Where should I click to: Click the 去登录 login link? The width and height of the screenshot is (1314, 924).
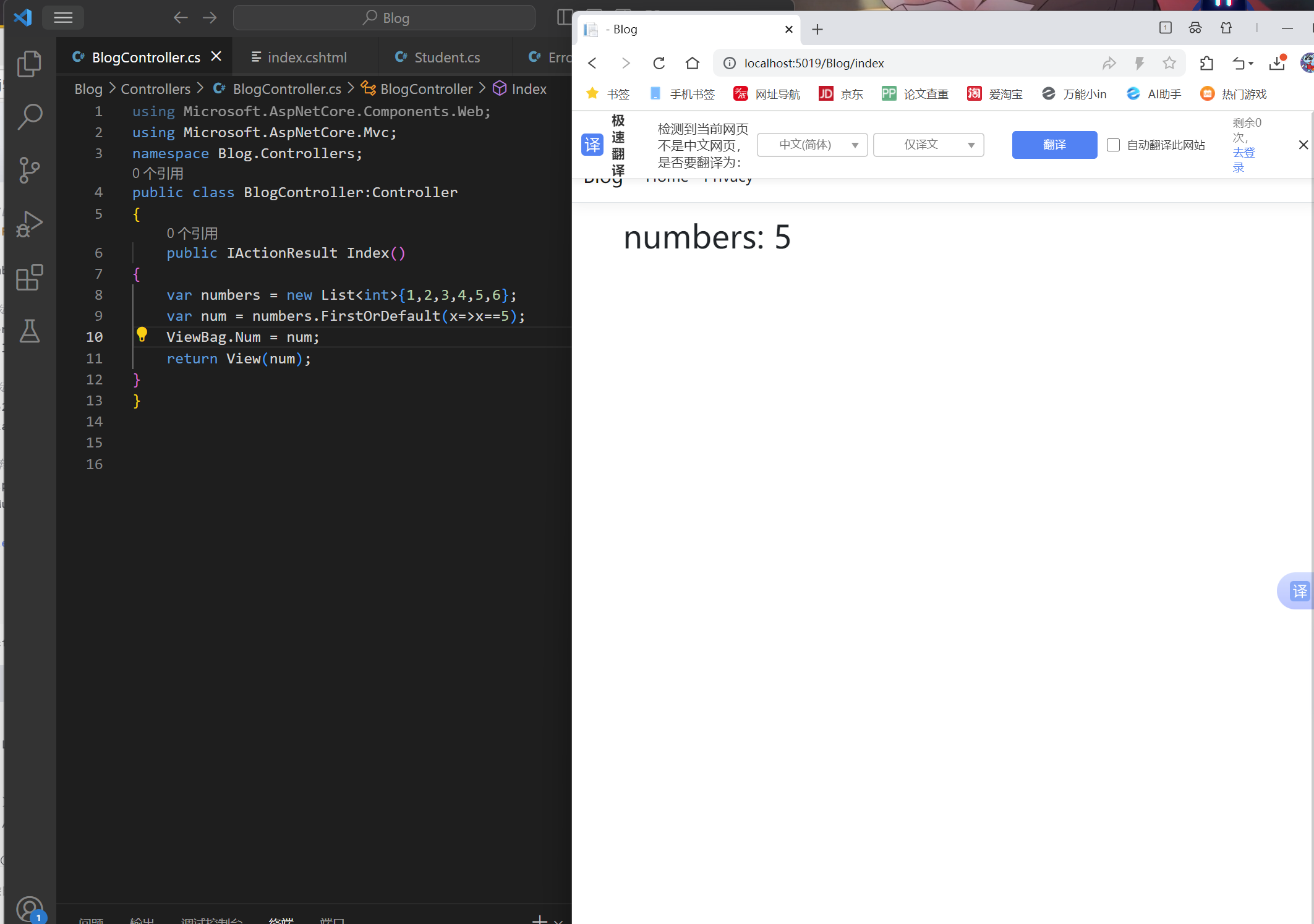(x=1243, y=159)
